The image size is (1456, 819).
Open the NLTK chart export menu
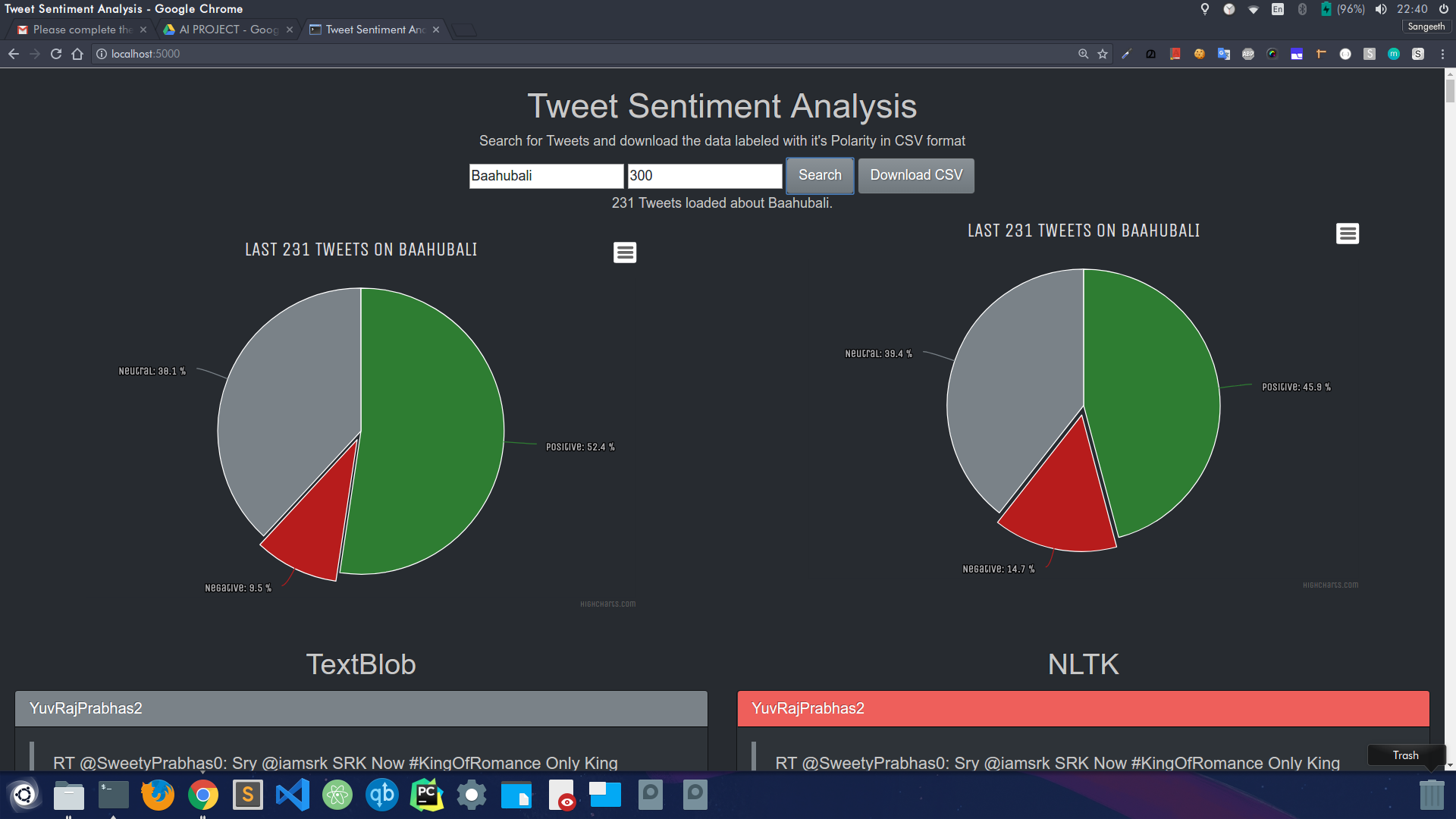(x=1348, y=234)
